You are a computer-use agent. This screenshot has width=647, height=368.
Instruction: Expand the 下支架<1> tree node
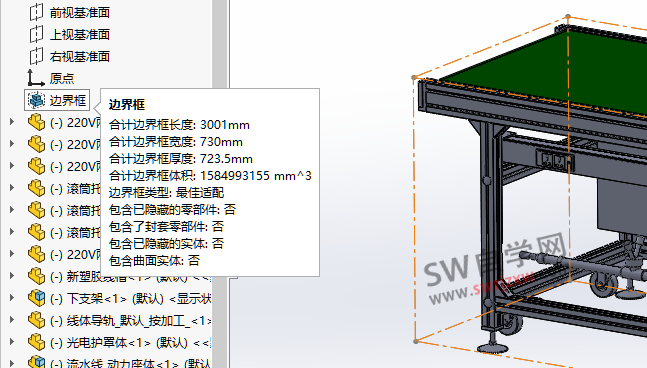(x=12, y=297)
